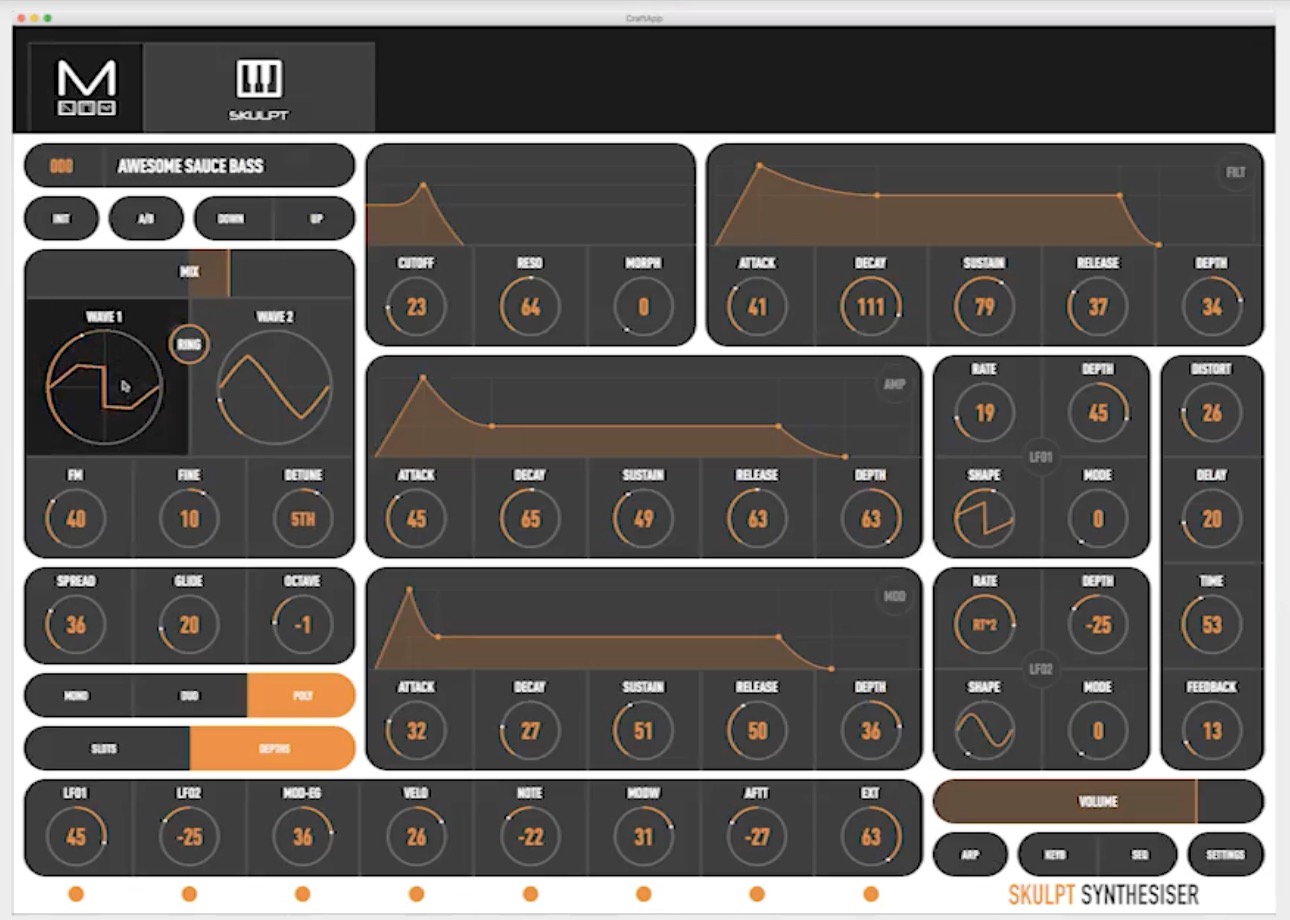Click the Spread knob
This screenshot has height=920, width=1290.
(75, 625)
